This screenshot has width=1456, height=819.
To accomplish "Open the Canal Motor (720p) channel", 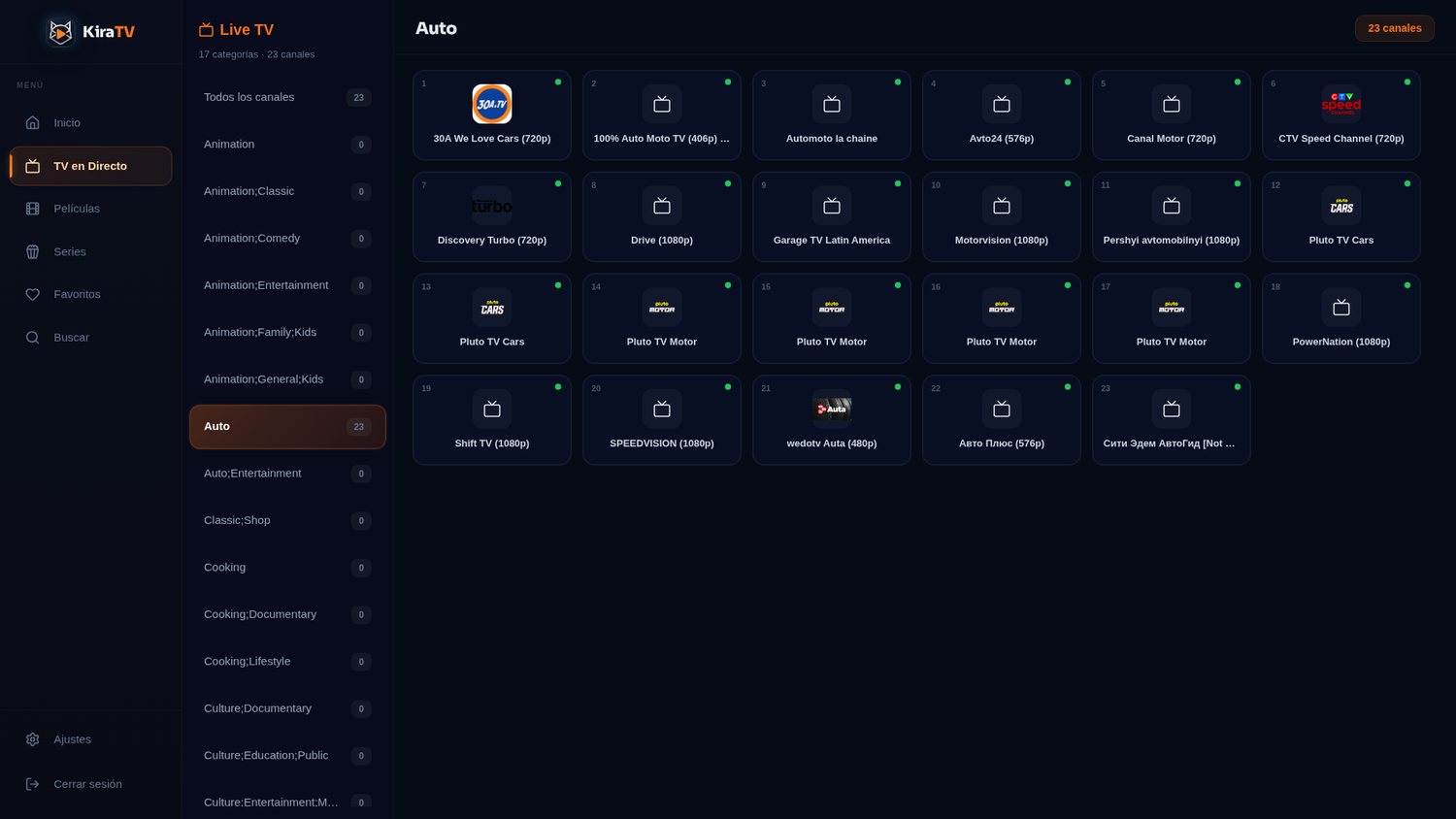I will (x=1172, y=115).
